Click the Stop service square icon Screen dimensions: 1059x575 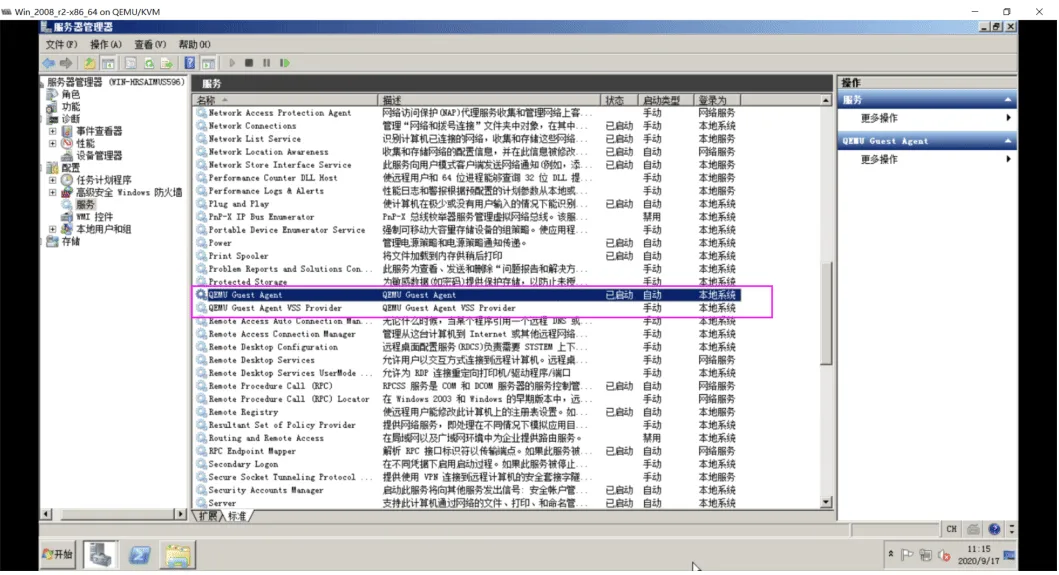(x=249, y=63)
